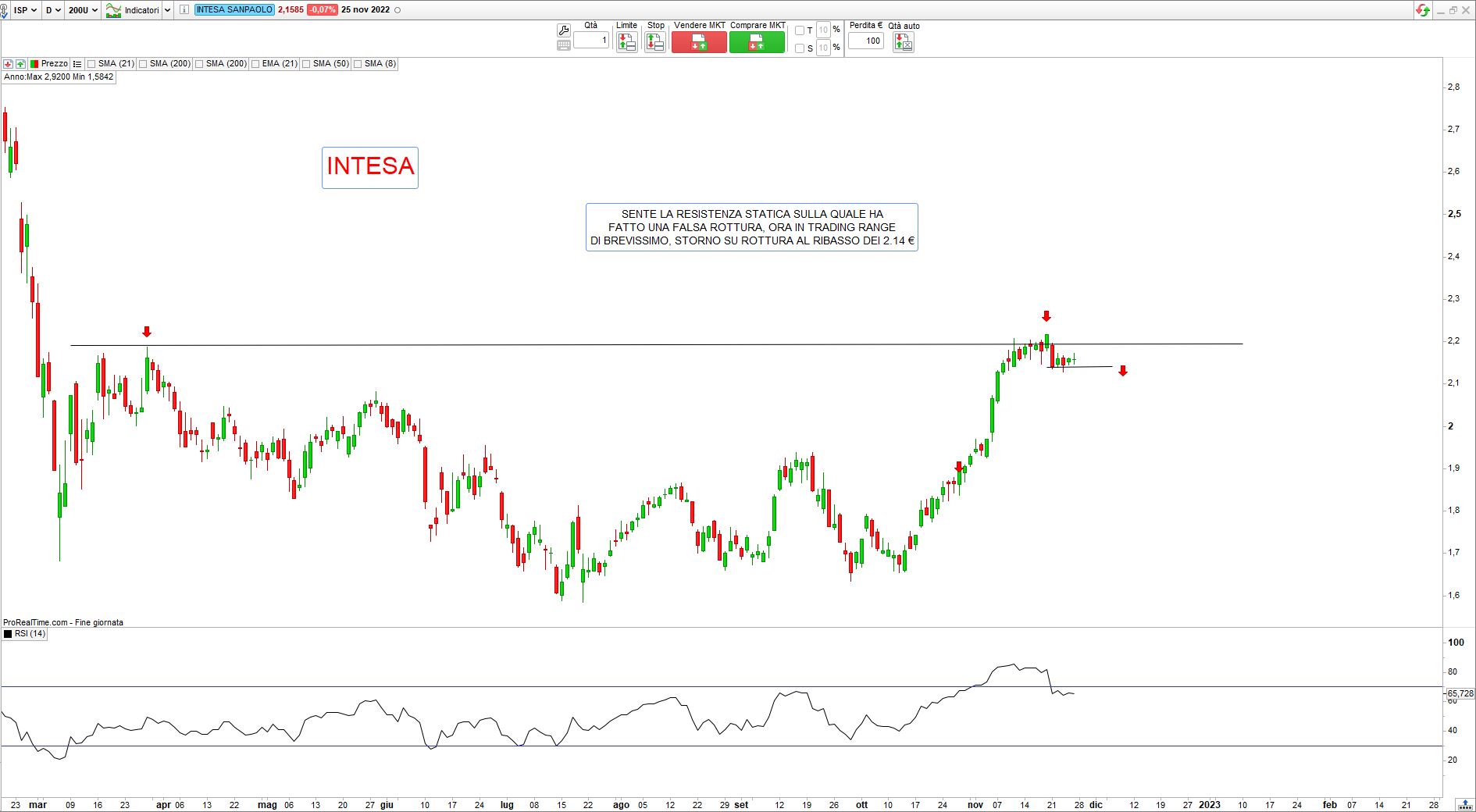This screenshot has height=812, width=1476.
Task: Click the Perdita € loss input field
Action: [x=866, y=41]
